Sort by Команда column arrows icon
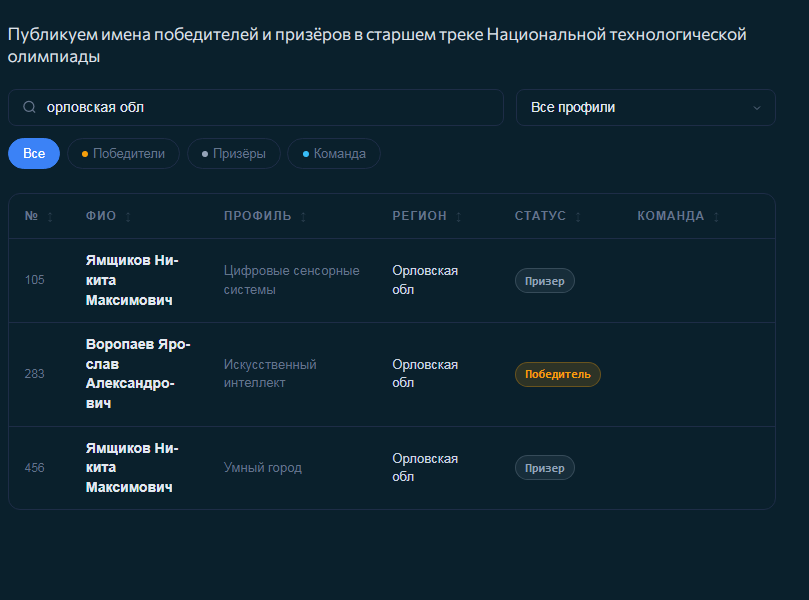809x600 pixels. pos(716,217)
